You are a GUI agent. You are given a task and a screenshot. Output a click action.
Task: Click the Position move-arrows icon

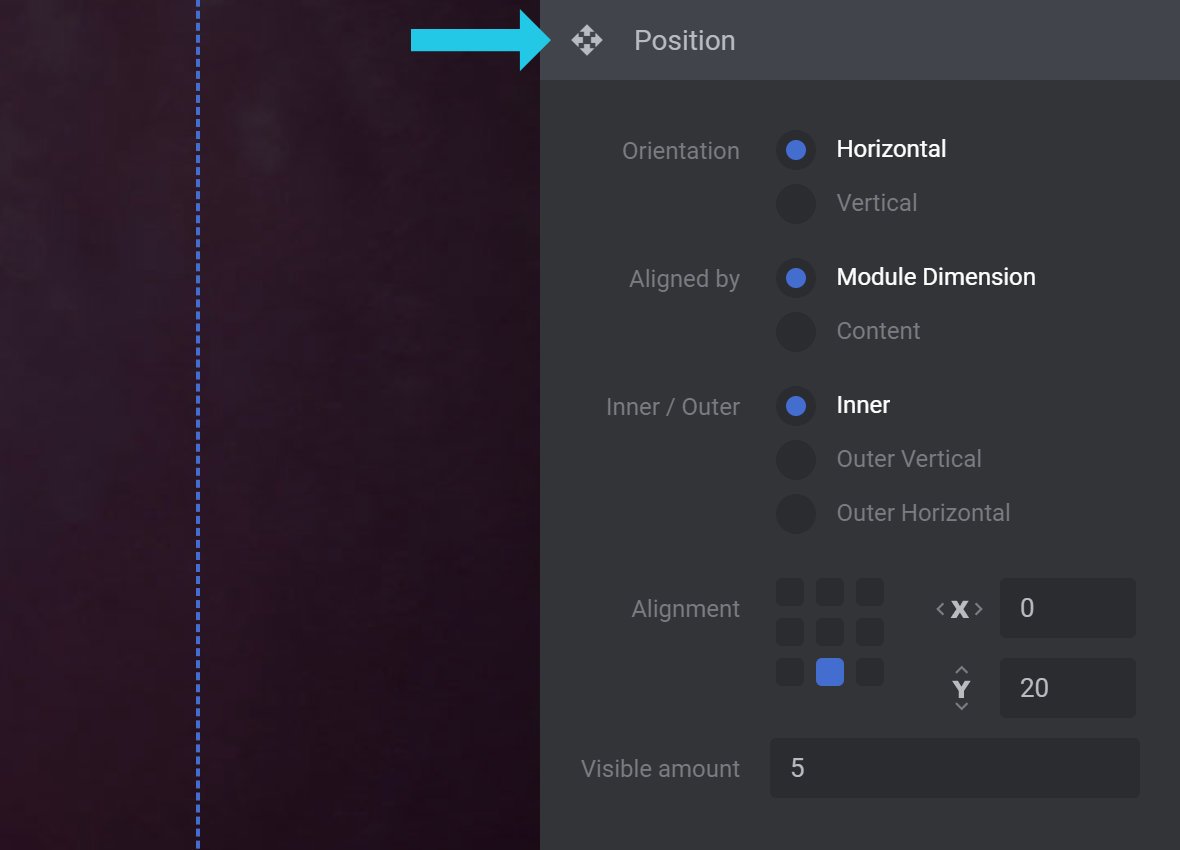click(586, 40)
